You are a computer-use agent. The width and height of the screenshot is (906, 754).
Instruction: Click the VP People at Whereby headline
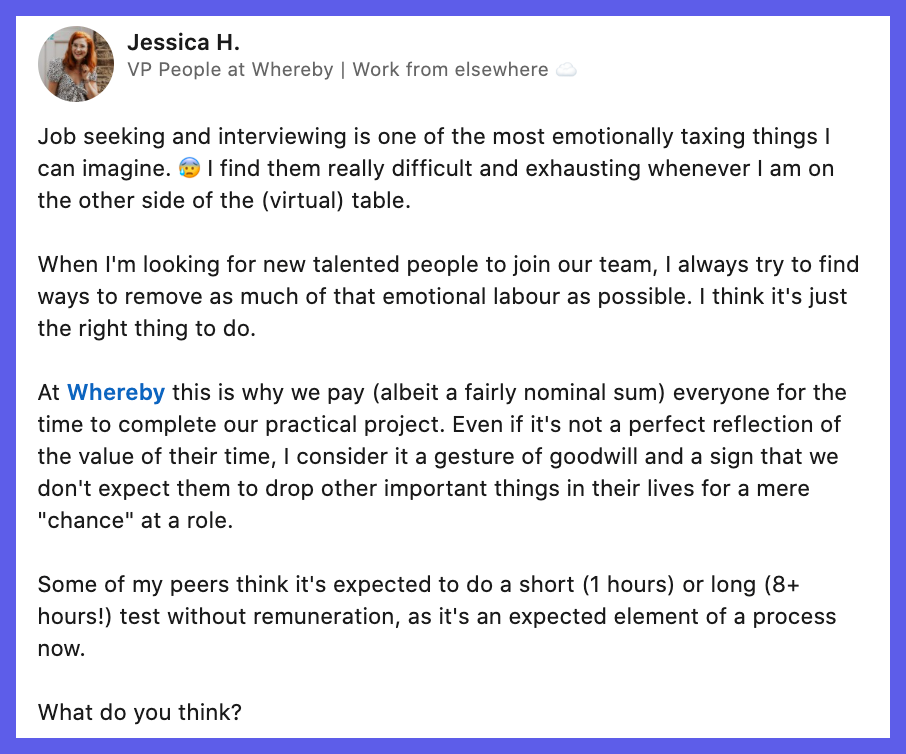click(230, 70)
